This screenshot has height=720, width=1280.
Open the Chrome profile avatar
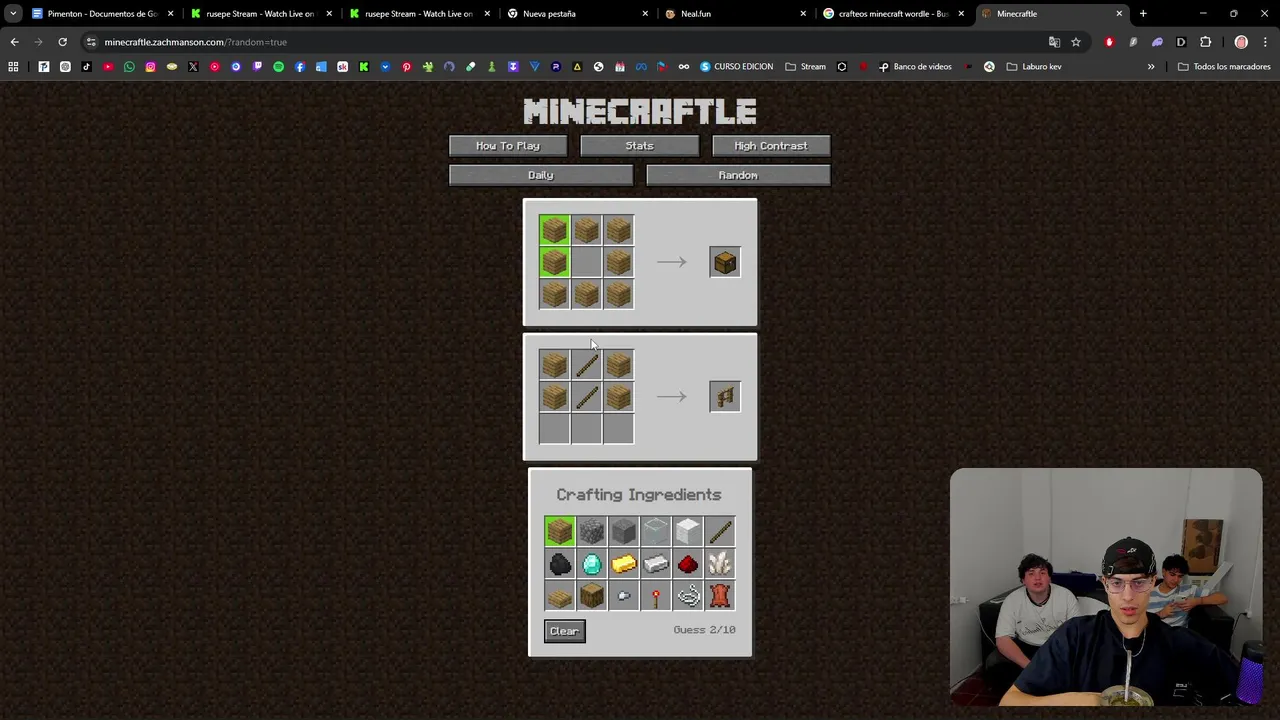click(1241, 42)
